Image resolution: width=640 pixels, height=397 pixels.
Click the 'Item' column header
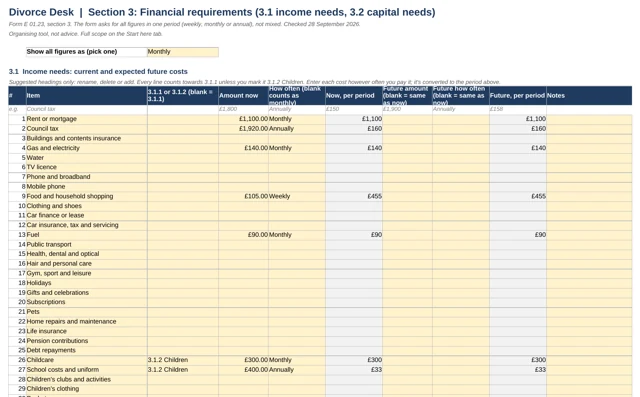[87, 95]
